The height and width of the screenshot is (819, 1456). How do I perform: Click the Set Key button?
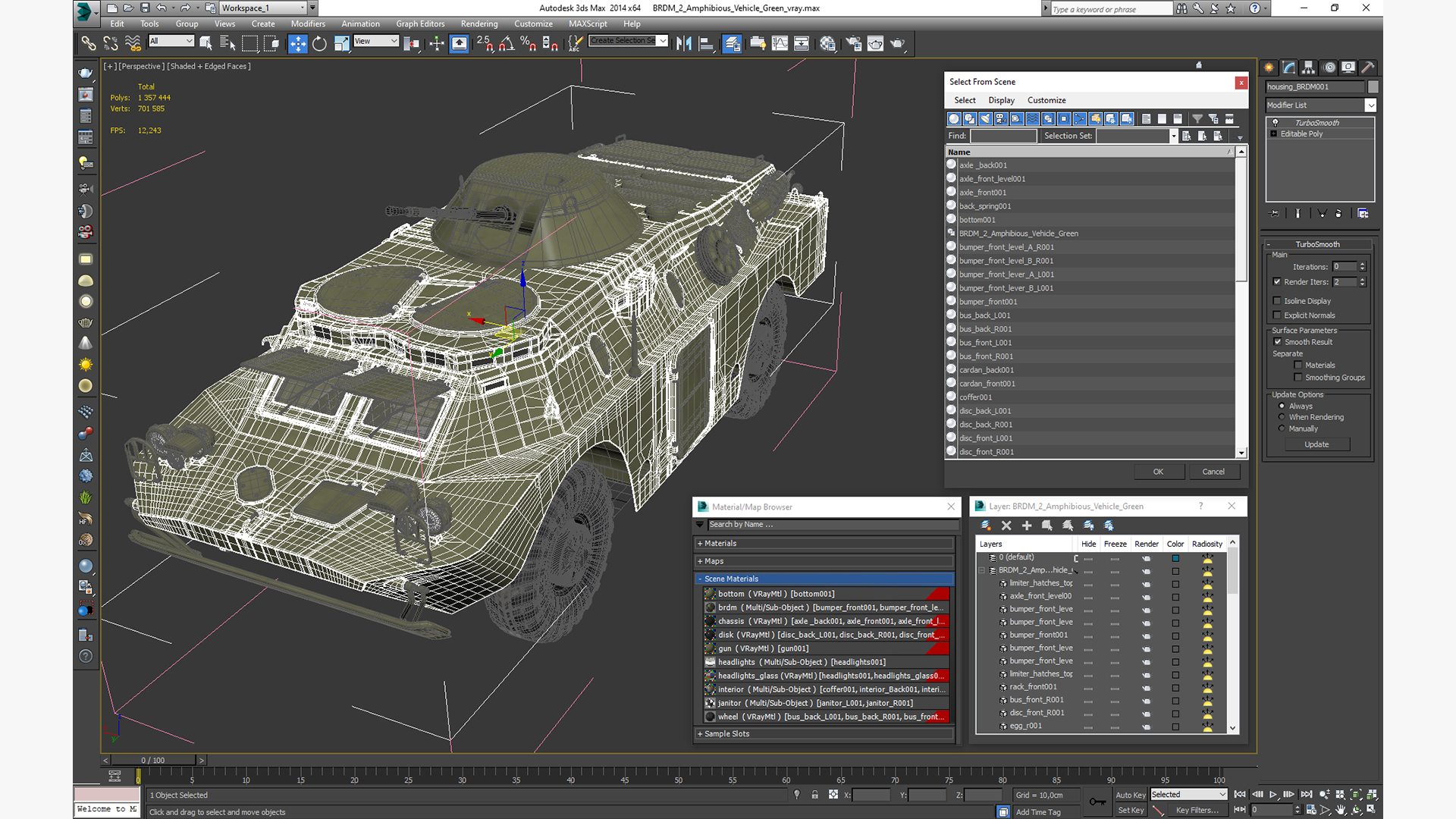[x=1130, y=811]
